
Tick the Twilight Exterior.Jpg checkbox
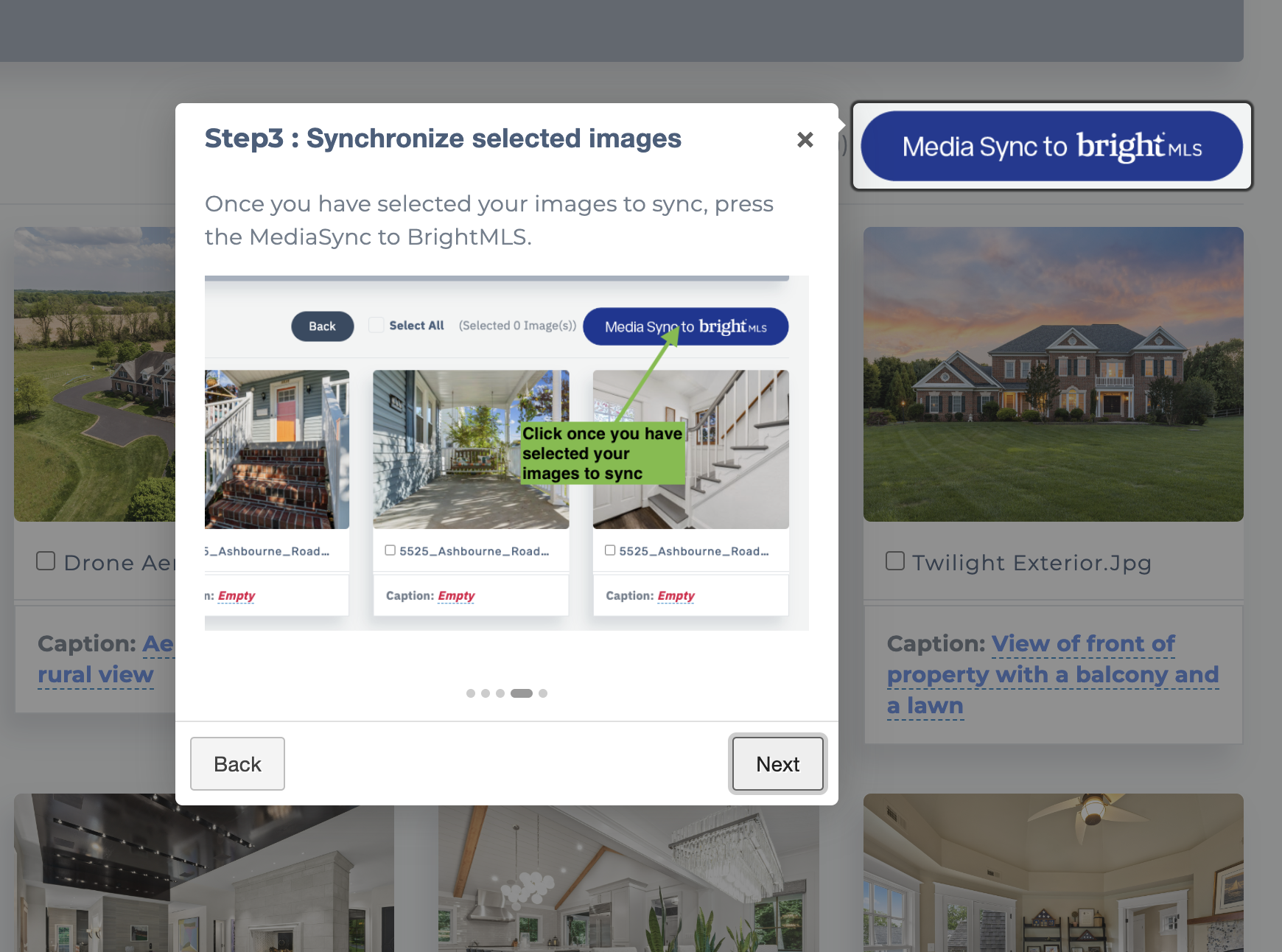(x=895, y=561)
